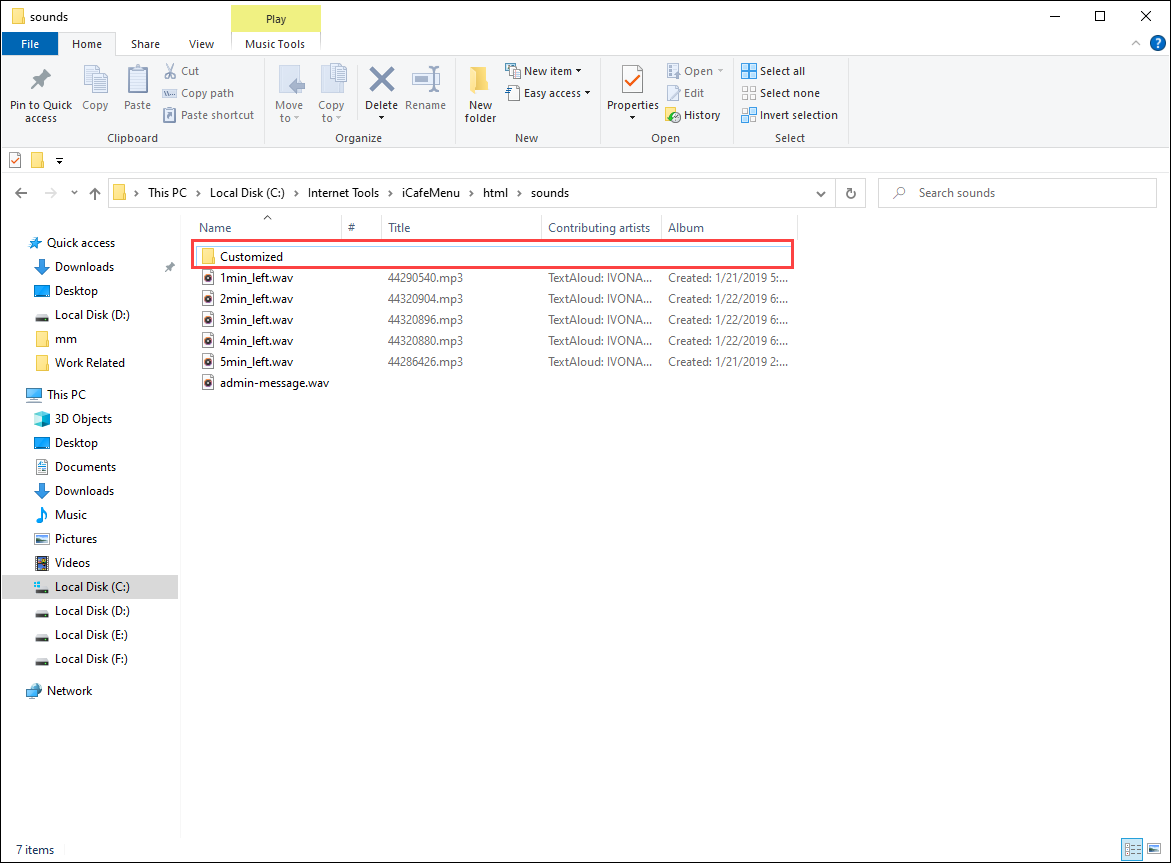Open the Properties icon in the ribbon
Image resolution: width=1171 pixels, height=863 pixels.
(x=632, y=81)
